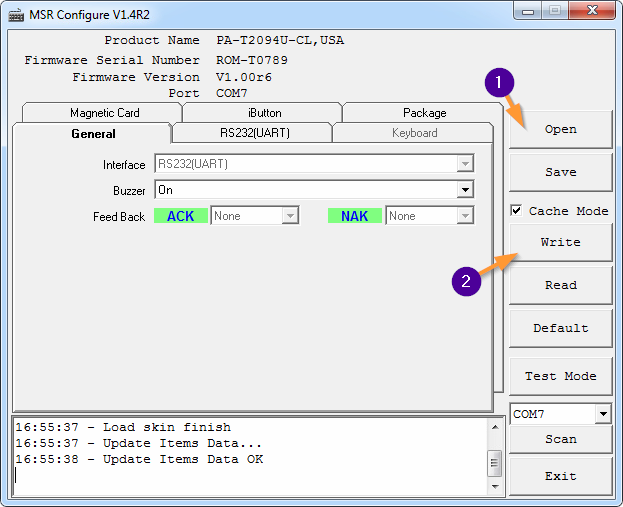Switch to the iButton tab

tap(264, 113)
